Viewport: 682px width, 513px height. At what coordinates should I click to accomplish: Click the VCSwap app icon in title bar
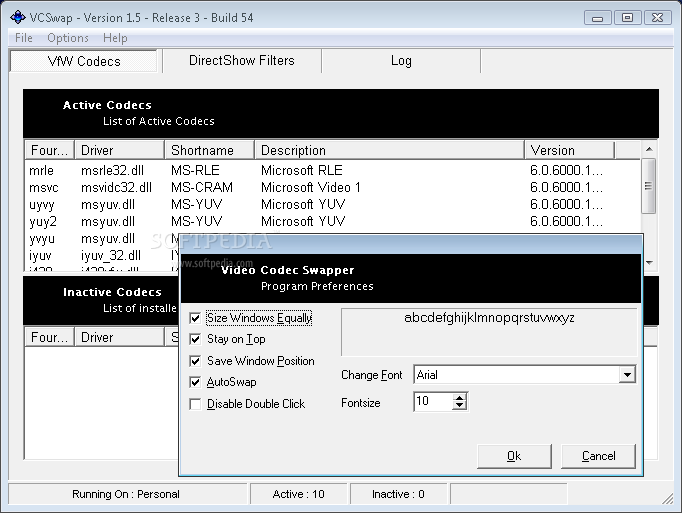[18, 17]
